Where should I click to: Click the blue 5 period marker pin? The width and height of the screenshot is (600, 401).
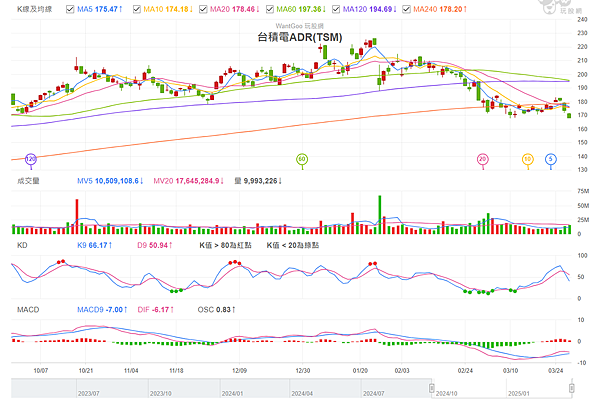pos(551,160)
